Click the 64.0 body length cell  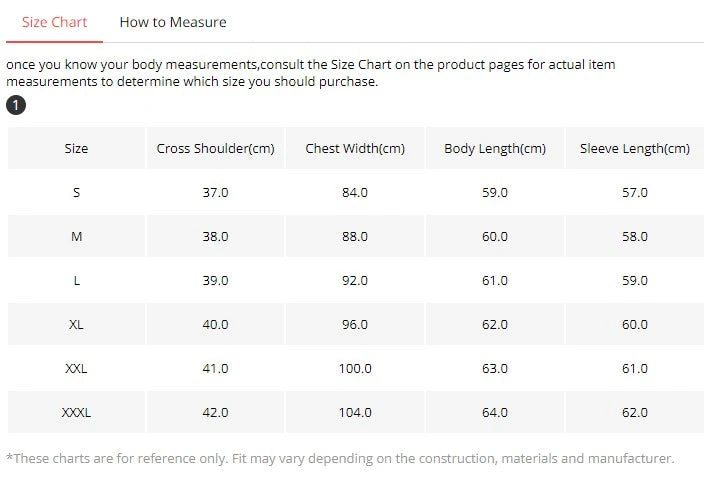coord(495,412)
